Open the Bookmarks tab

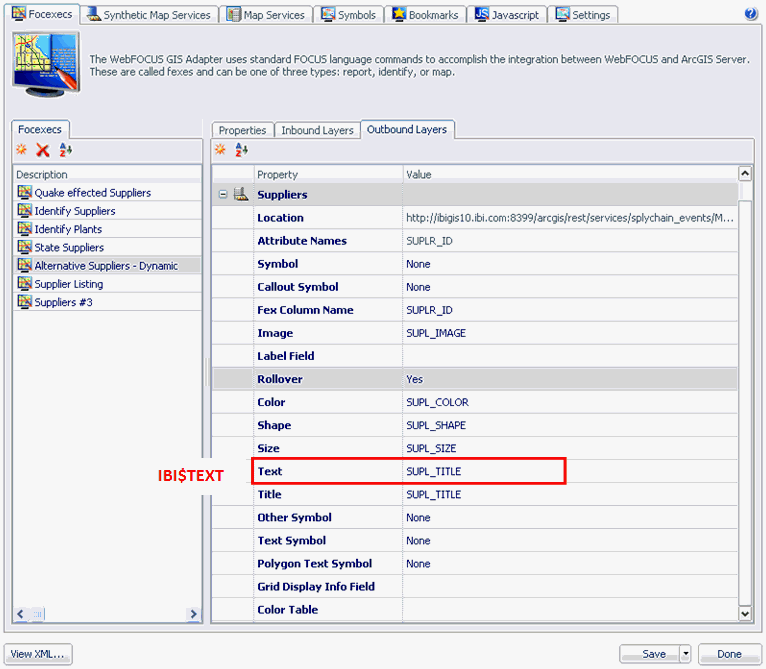[x=425, y=15]
